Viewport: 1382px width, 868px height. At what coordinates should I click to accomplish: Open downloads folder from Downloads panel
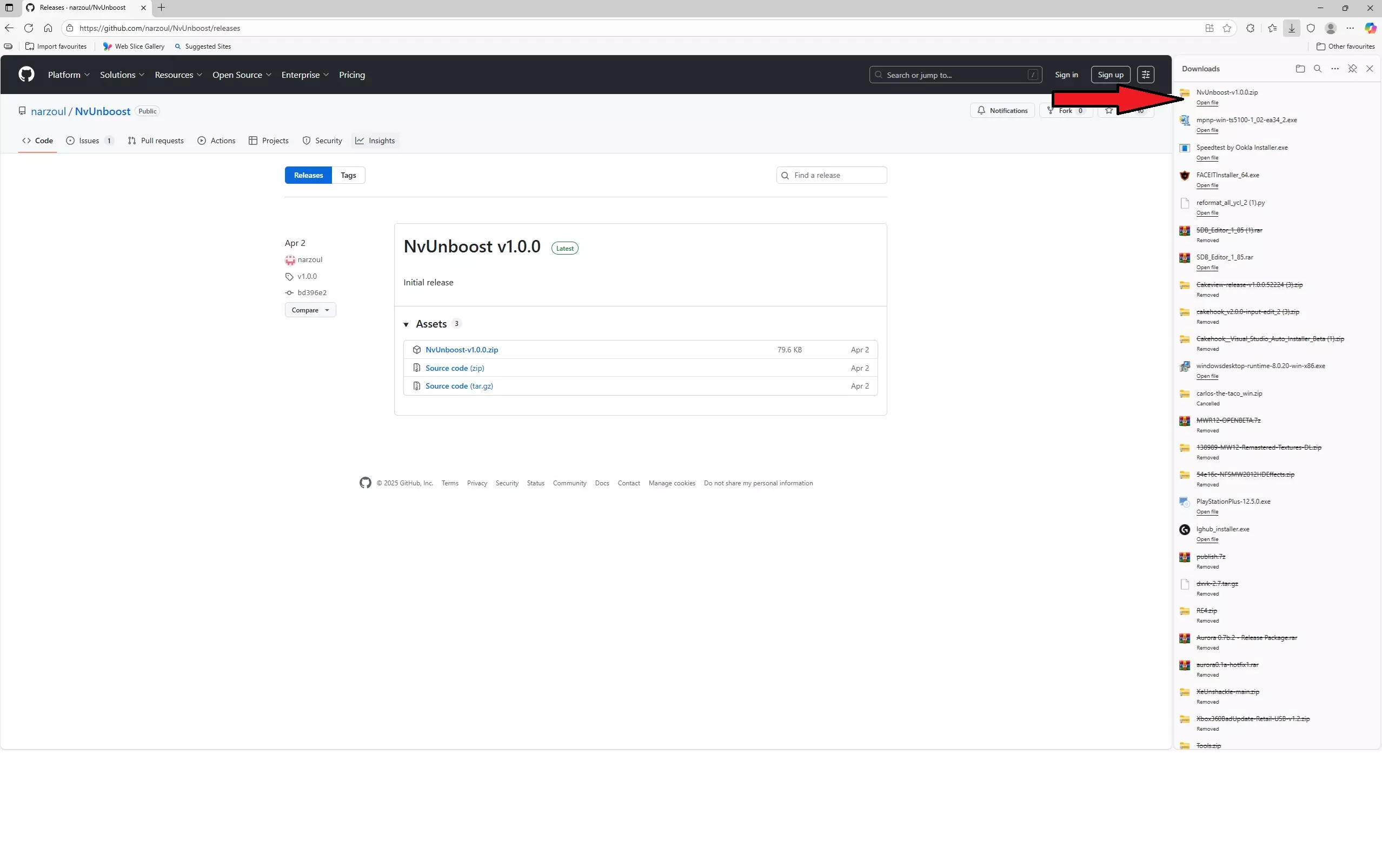click(1300, 69)
